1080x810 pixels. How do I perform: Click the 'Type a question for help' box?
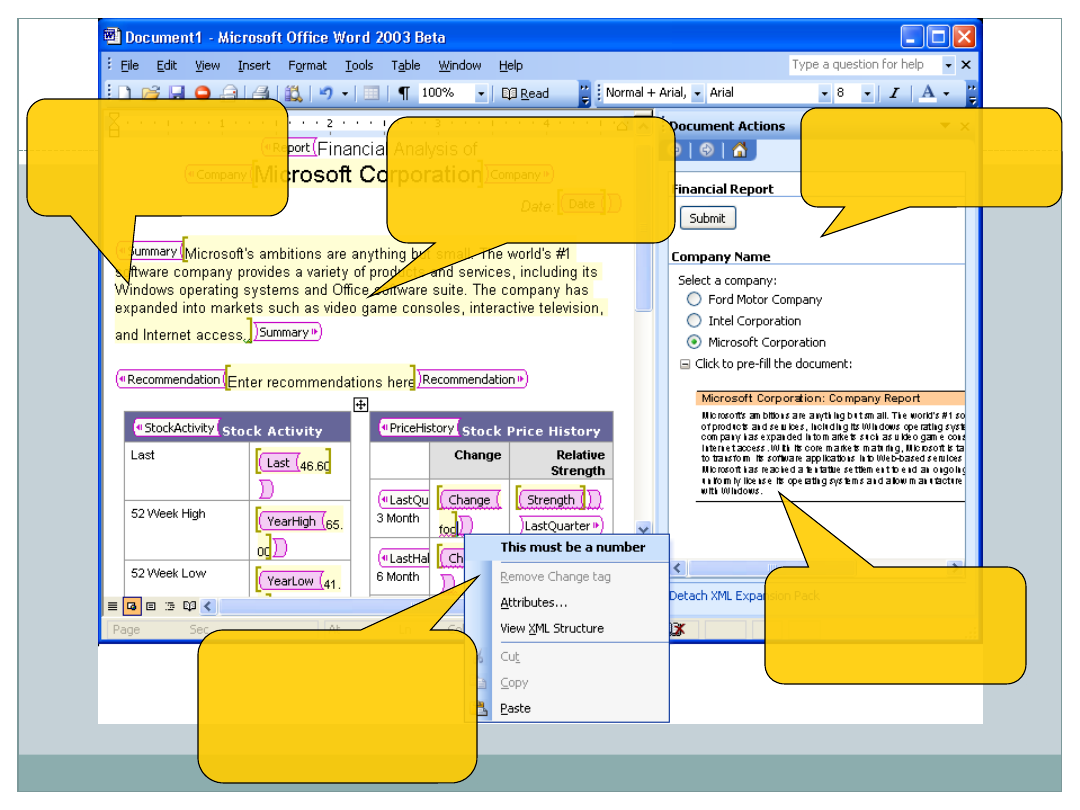click(x=864, y=65)
